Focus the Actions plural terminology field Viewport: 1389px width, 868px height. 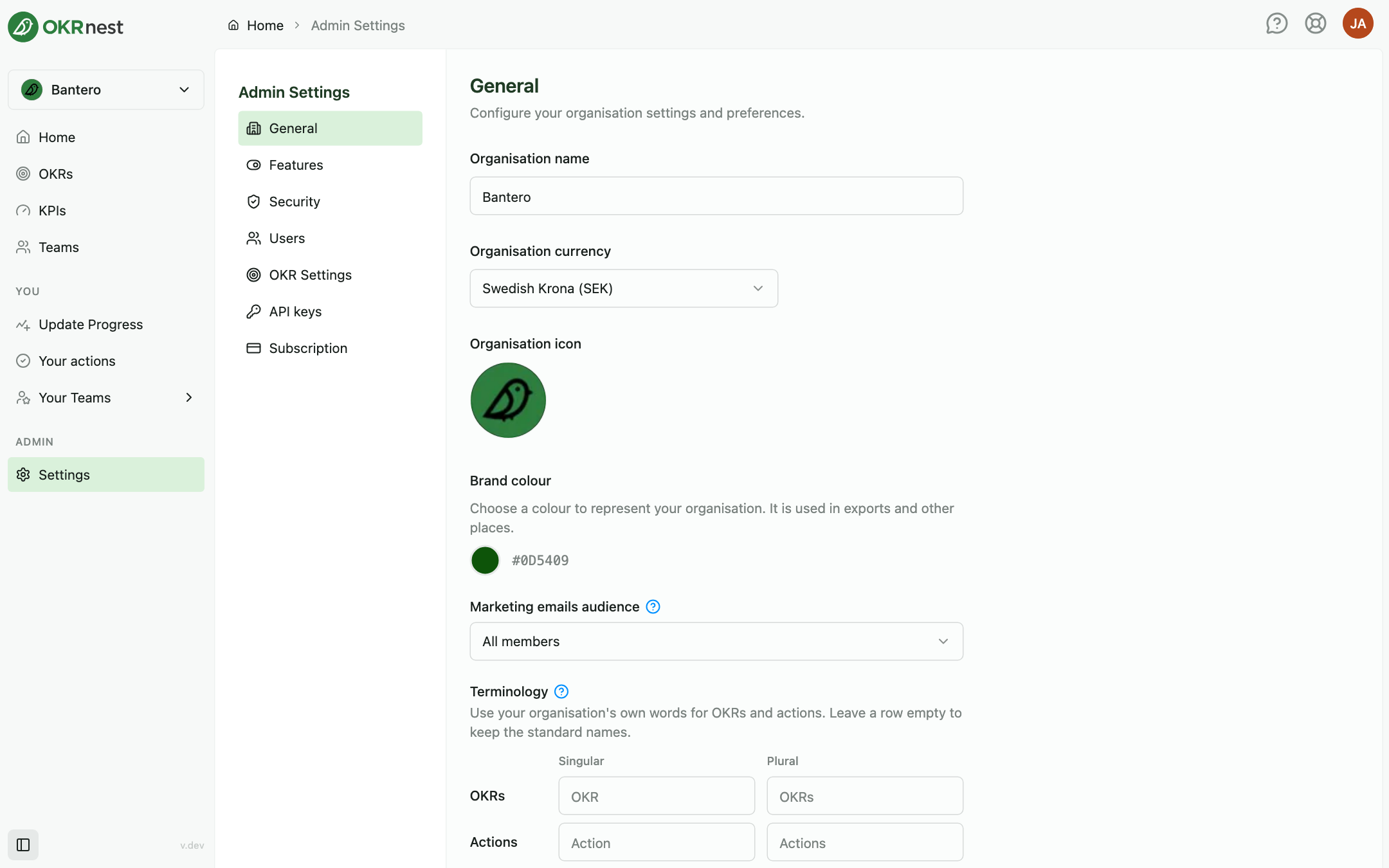pyautogui.click(x=865, y=842)
